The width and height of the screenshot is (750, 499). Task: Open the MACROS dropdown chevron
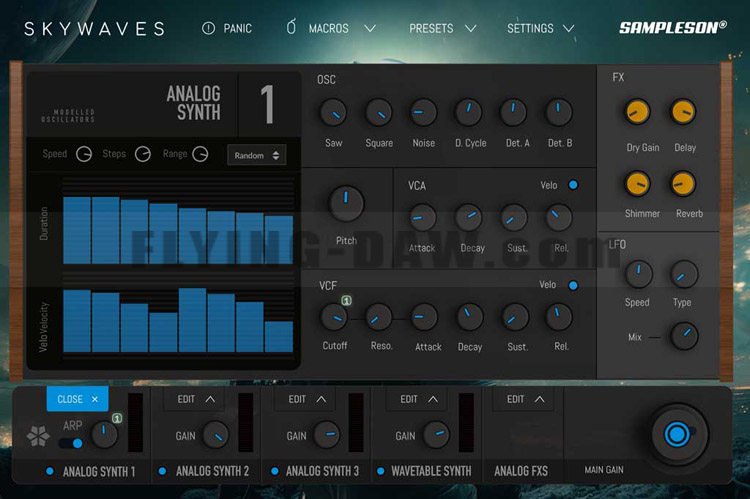(x=370, y=28)
